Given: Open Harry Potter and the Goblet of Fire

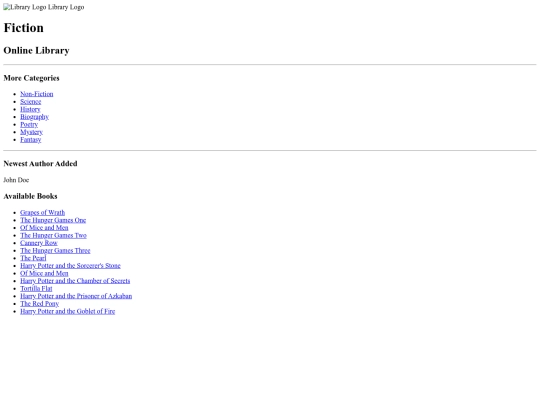Looking at the screenshot, I should click(x=68, y=311).
